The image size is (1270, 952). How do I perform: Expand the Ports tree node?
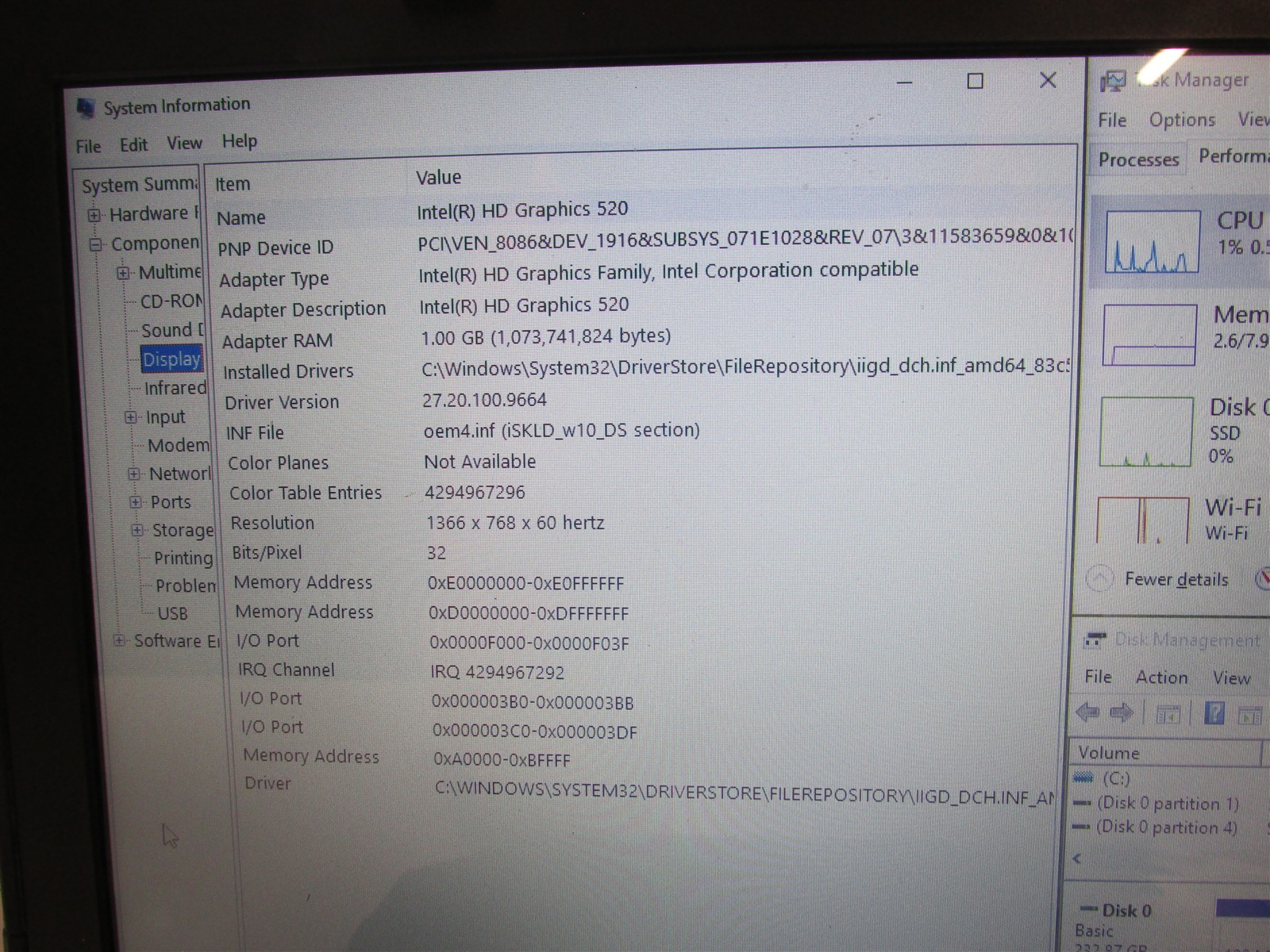[x=136, y=502]
